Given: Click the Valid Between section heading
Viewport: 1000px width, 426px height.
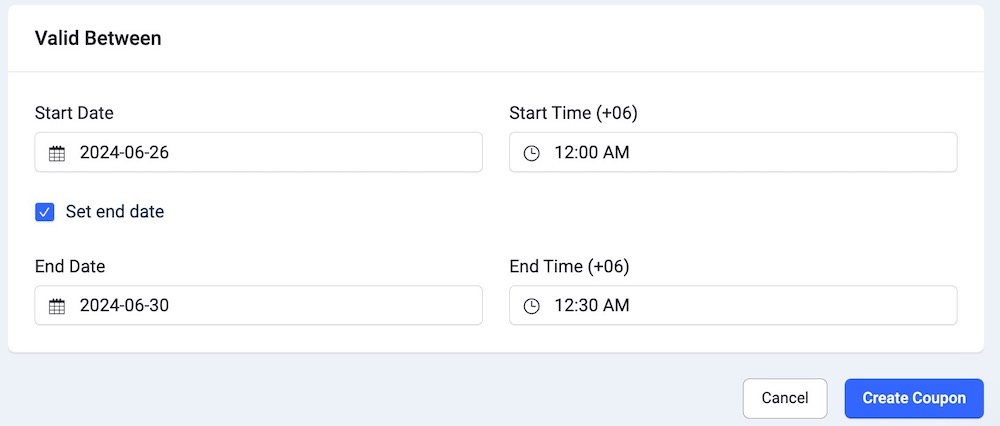Looking at the screenshot, I should click(98, 39).
